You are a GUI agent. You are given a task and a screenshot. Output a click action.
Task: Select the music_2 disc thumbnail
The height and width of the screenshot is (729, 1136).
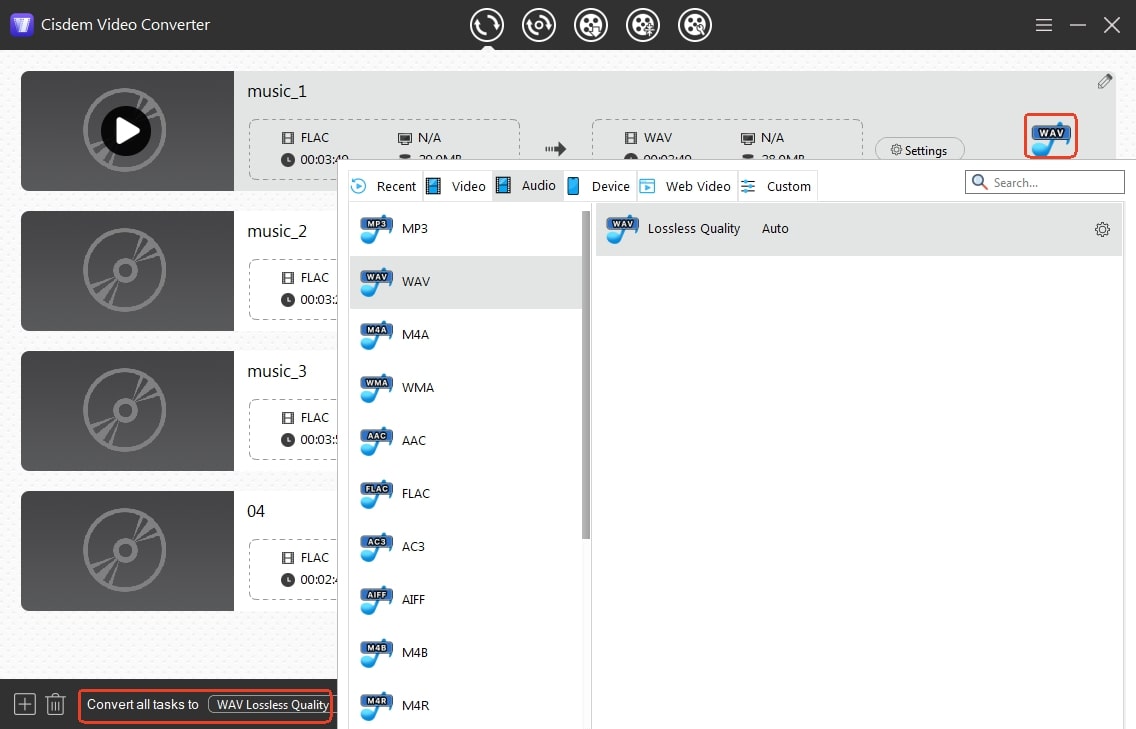[x=127, y=271]
